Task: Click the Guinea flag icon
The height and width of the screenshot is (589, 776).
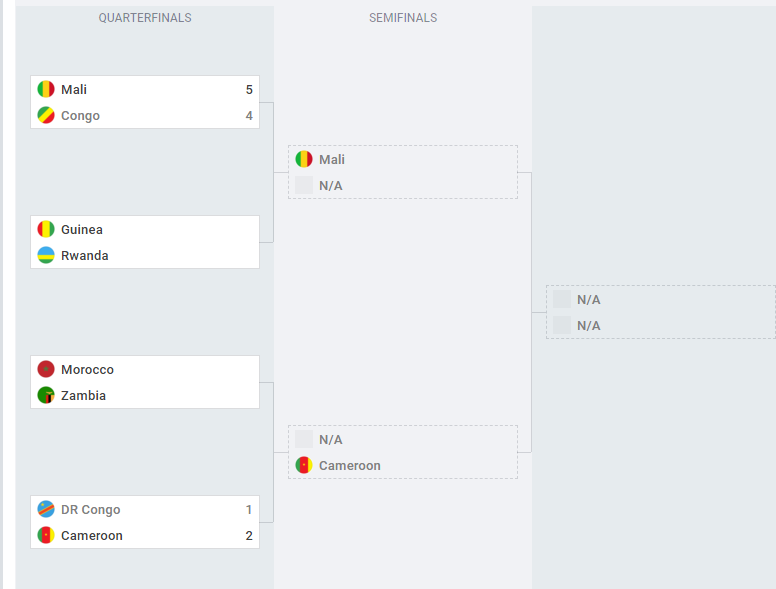Action: click(x=46, y=229)
